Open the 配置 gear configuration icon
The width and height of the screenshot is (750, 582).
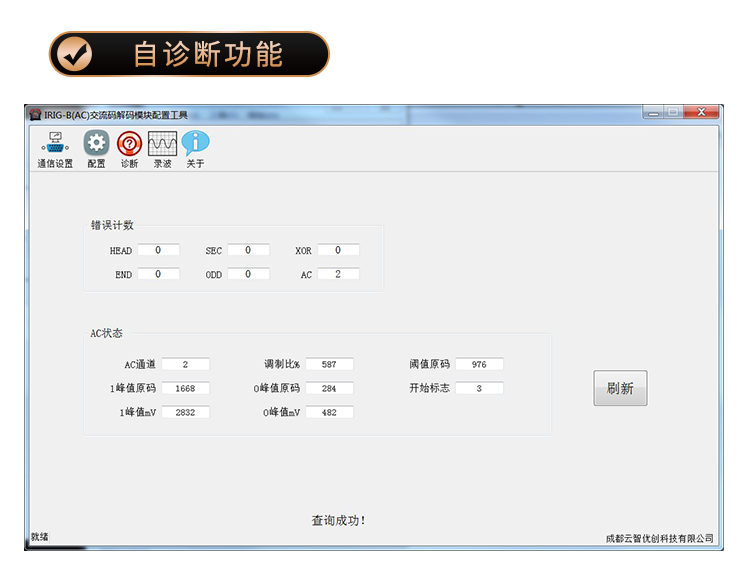96,150
